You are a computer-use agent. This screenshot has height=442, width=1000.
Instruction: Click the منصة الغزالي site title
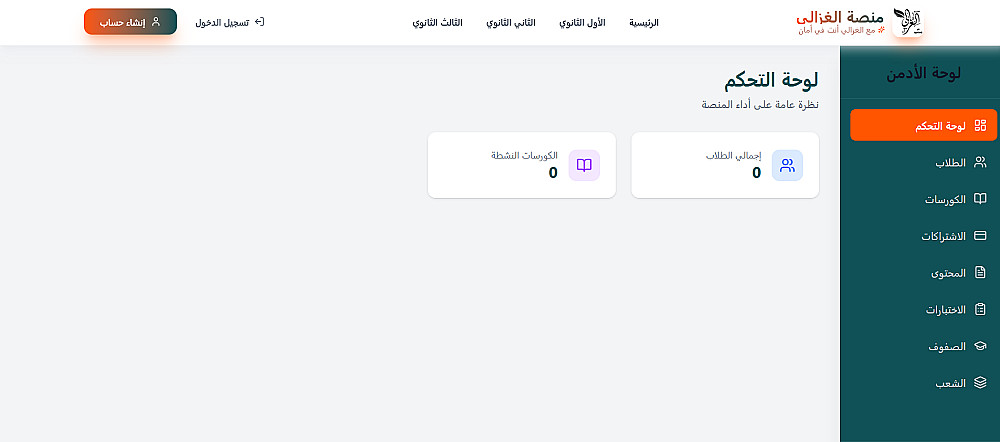point(840,18)
